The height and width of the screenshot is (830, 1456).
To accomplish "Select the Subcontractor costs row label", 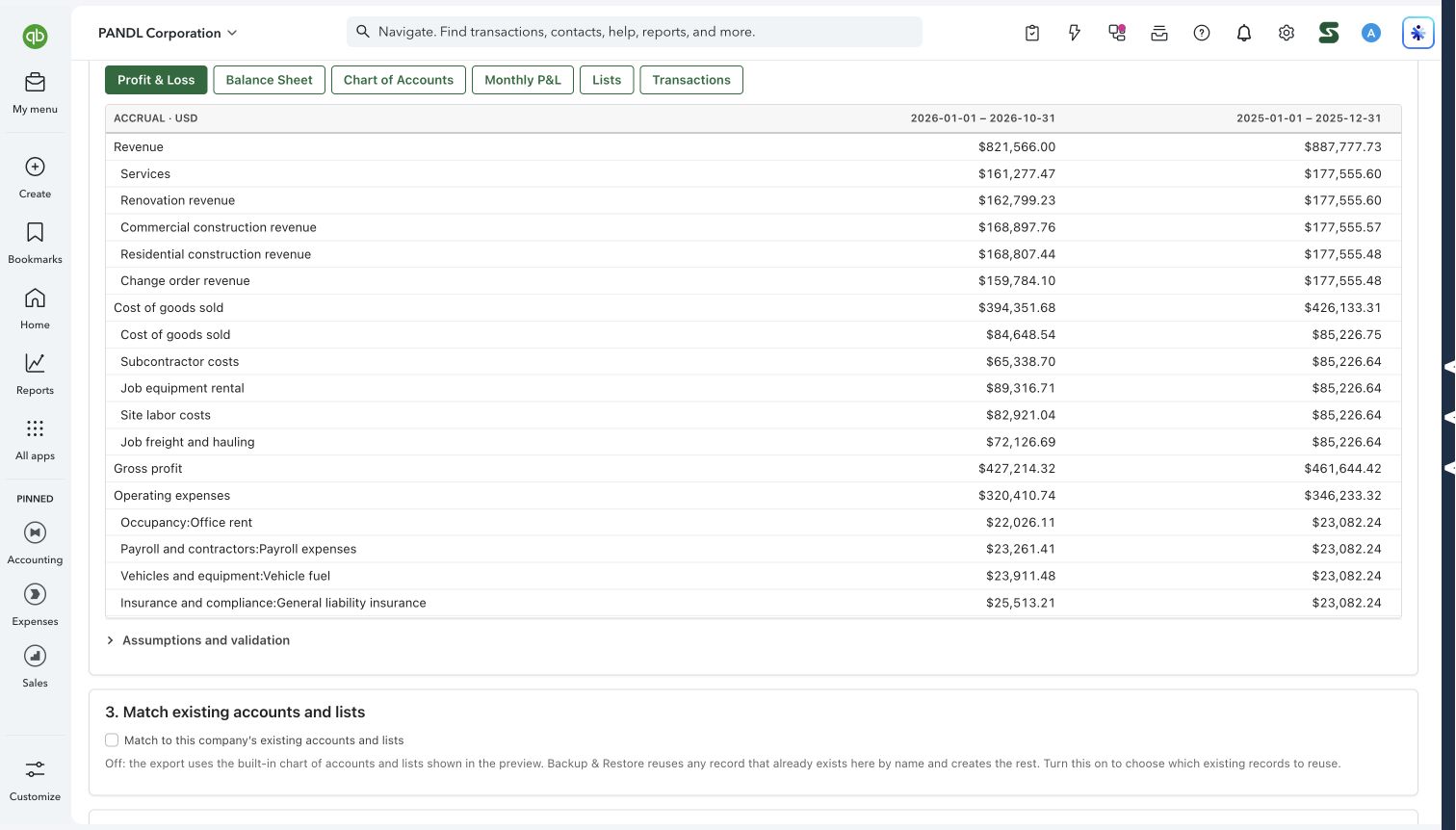I will [x=180, y=362].
